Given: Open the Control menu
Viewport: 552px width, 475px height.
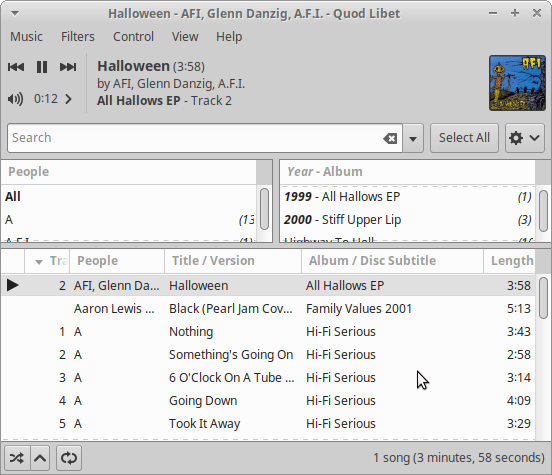Looking at the screenshot, I should 133,37.
